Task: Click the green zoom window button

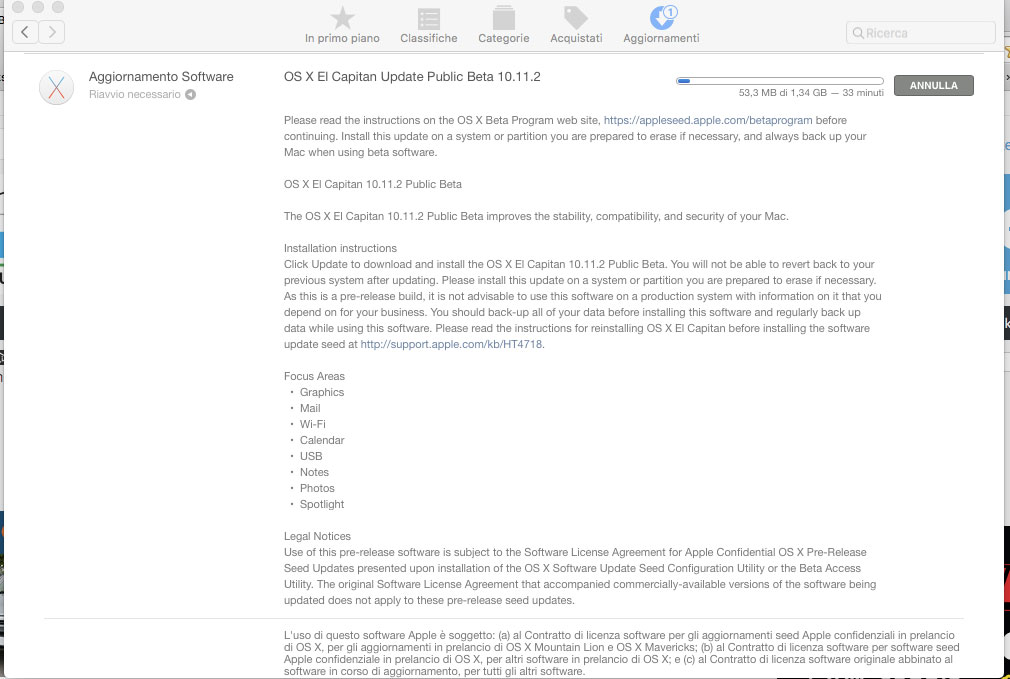Action: (58, 6)
